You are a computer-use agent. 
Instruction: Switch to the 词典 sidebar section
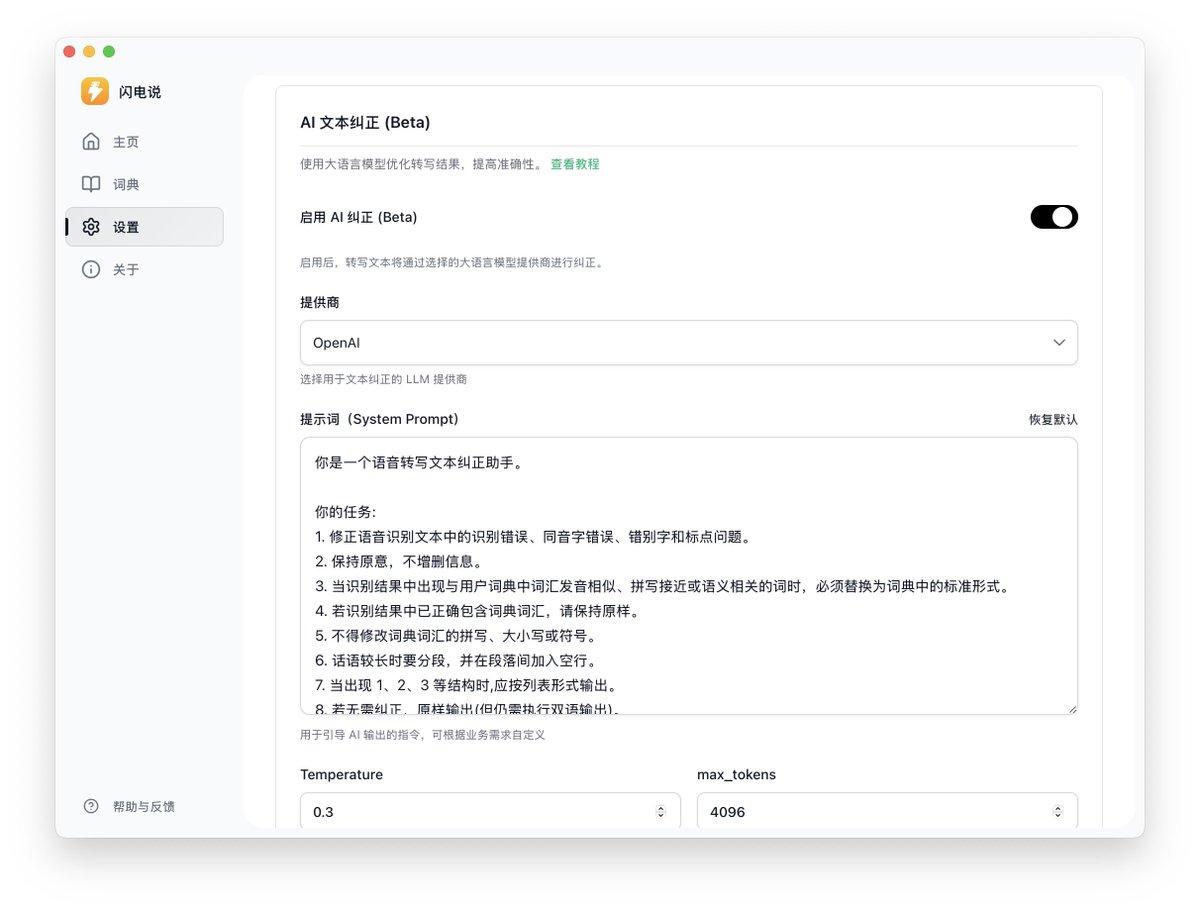(x=125, y=184)
